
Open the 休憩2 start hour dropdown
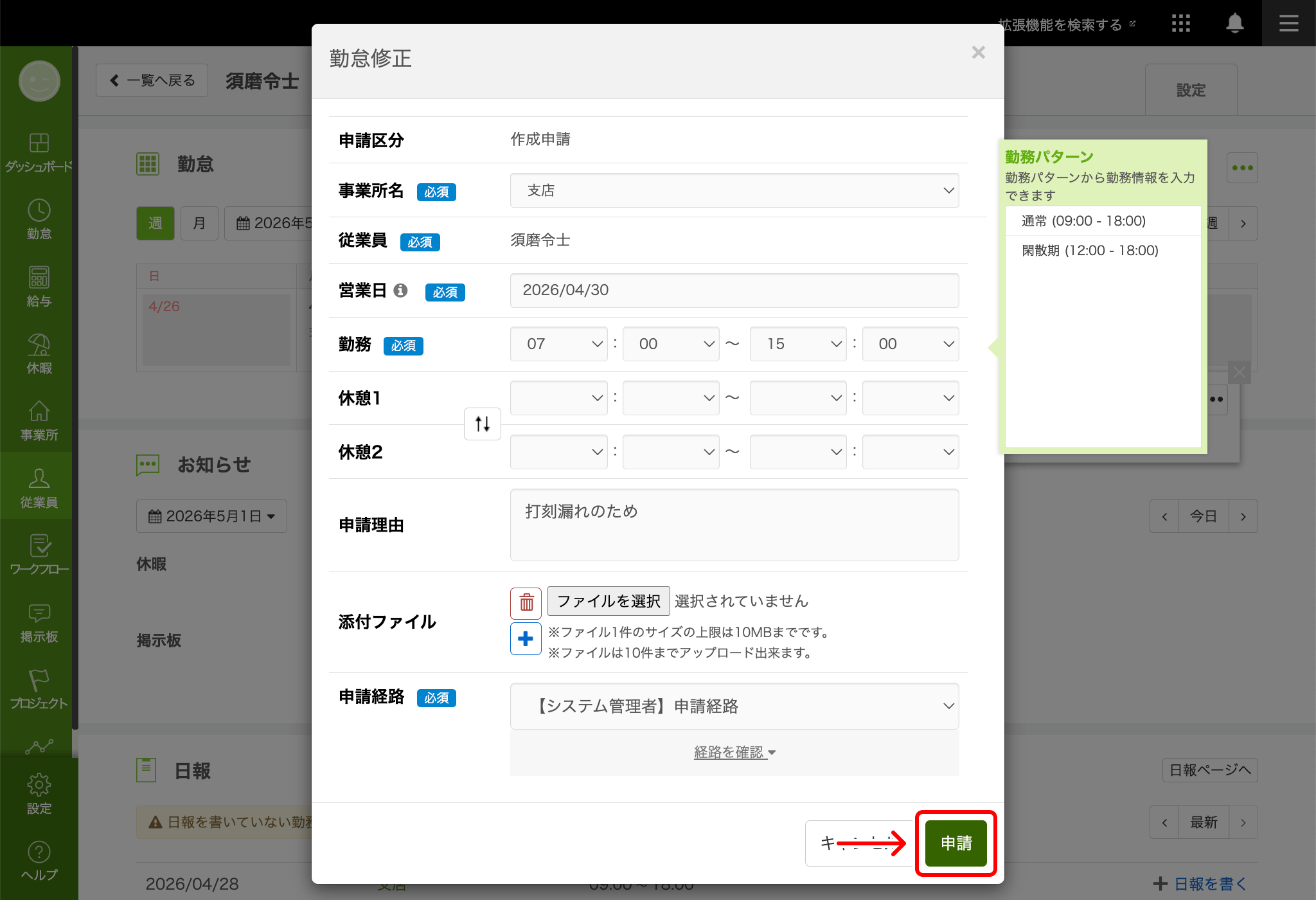click(558, 452)
